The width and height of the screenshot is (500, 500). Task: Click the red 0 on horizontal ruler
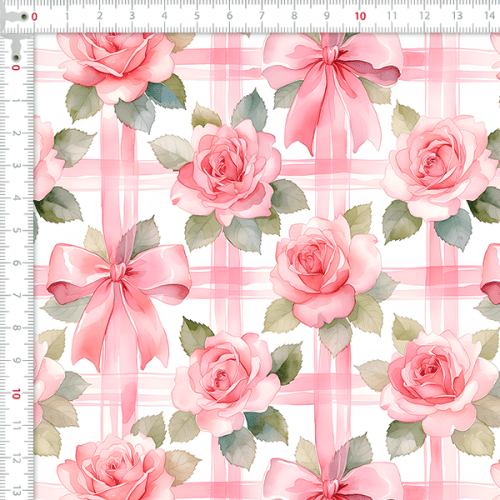[x=34, y=17]
